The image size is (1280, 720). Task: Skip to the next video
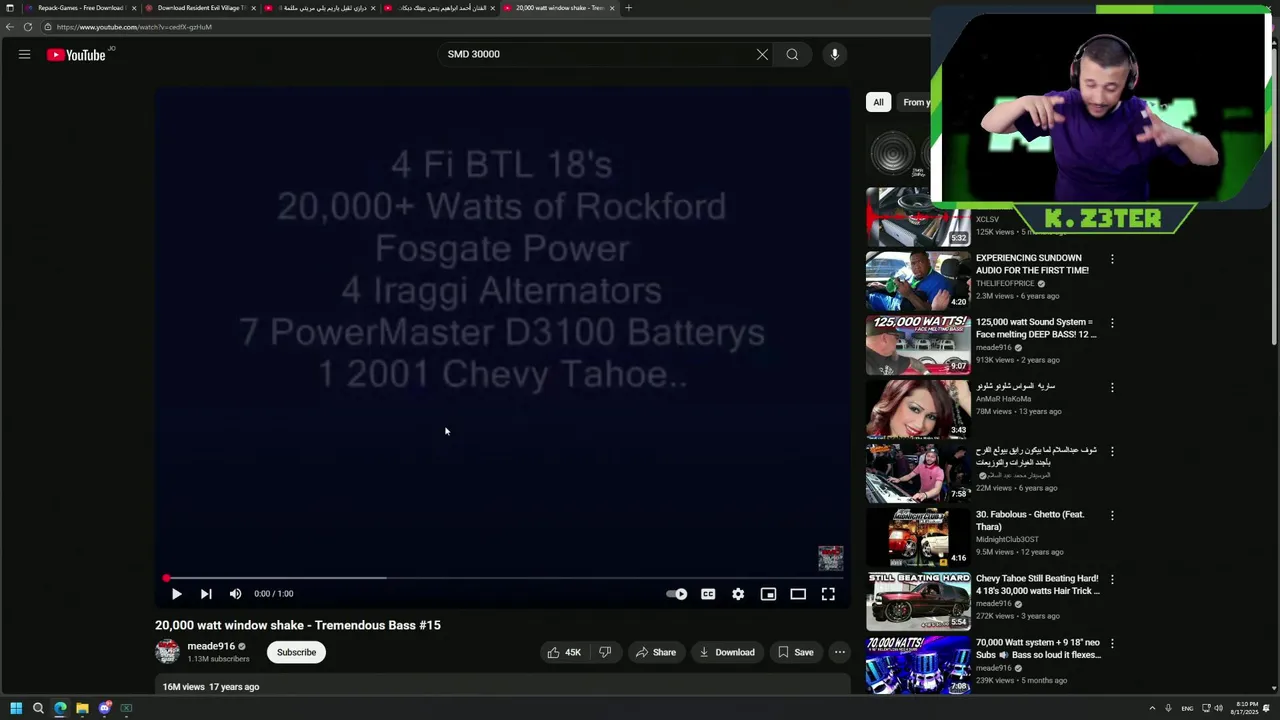coord(206,594)
